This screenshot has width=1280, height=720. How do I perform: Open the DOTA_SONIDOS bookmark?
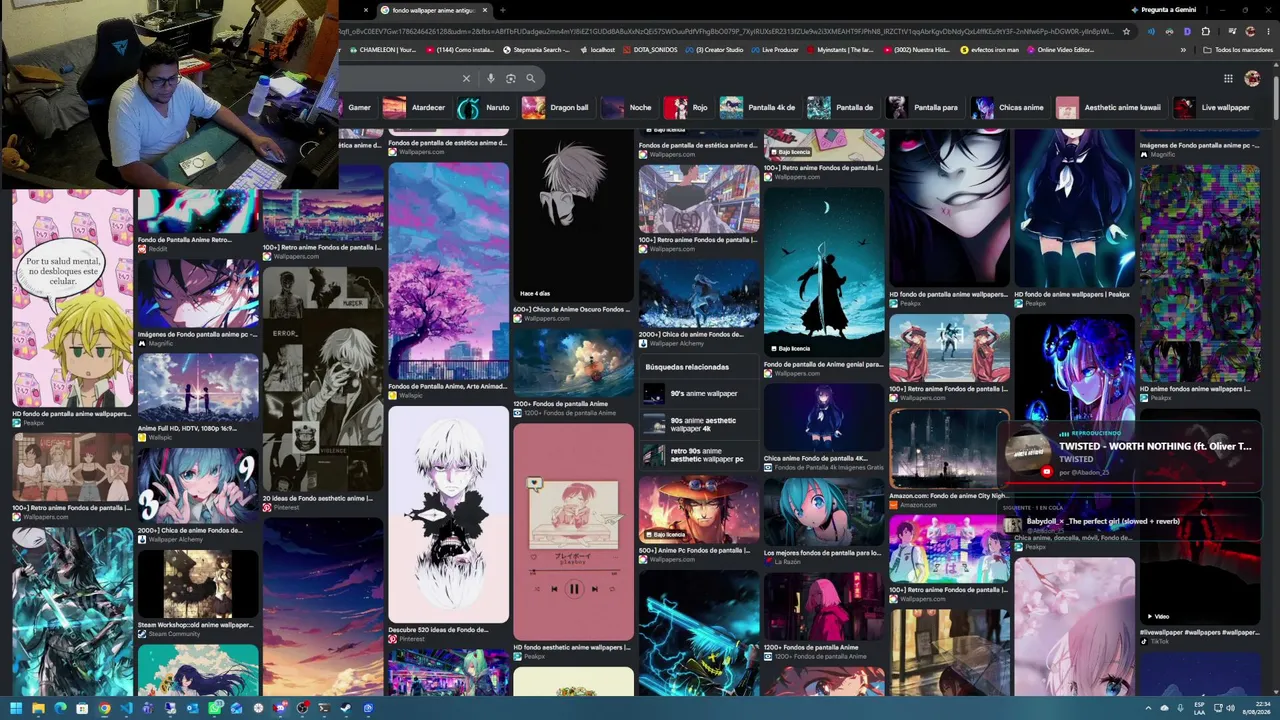pos(650,50)
